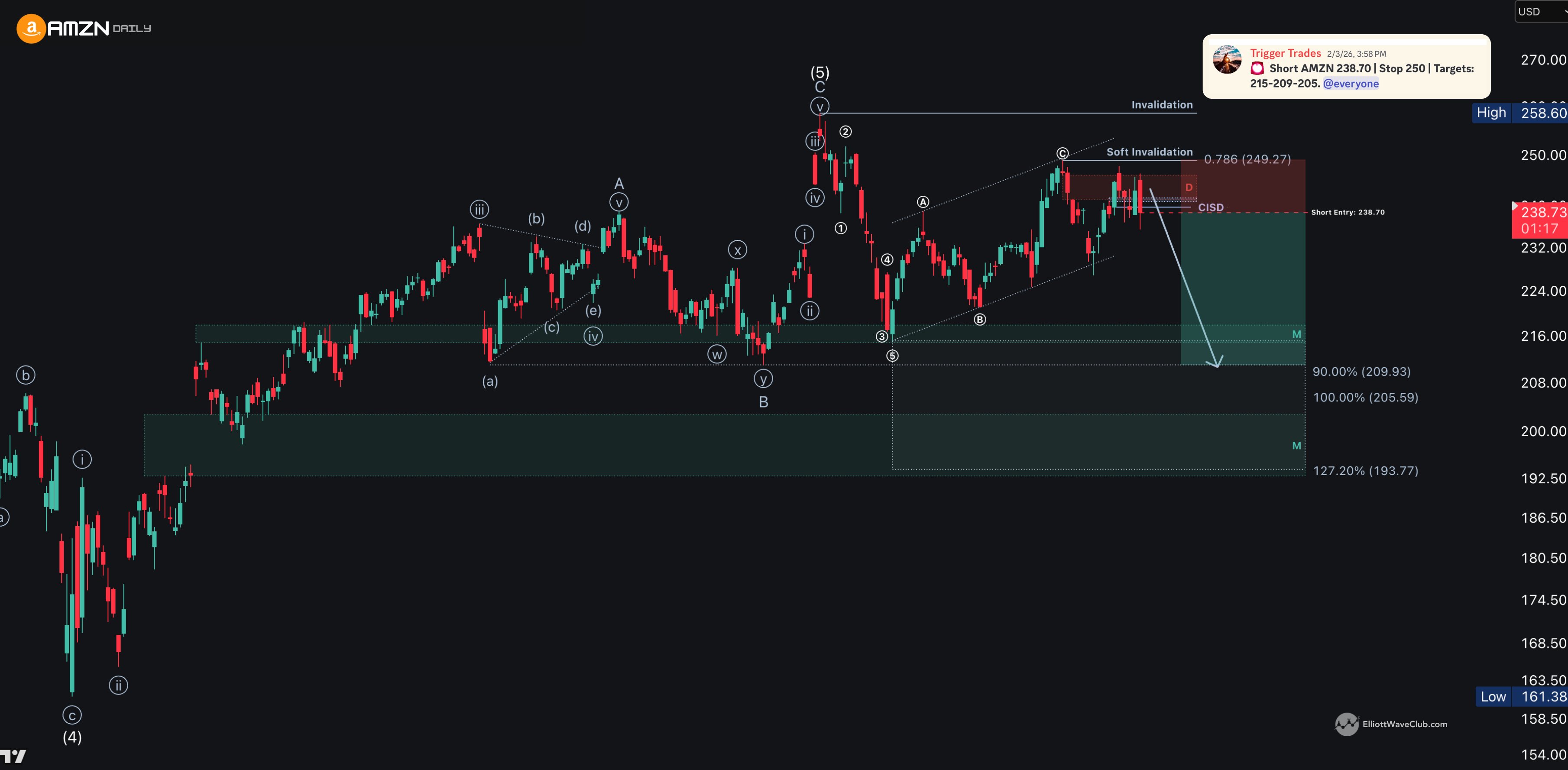
Task: Click the ElliottWaveClub.com watermark text
Action: (1405, 724)
